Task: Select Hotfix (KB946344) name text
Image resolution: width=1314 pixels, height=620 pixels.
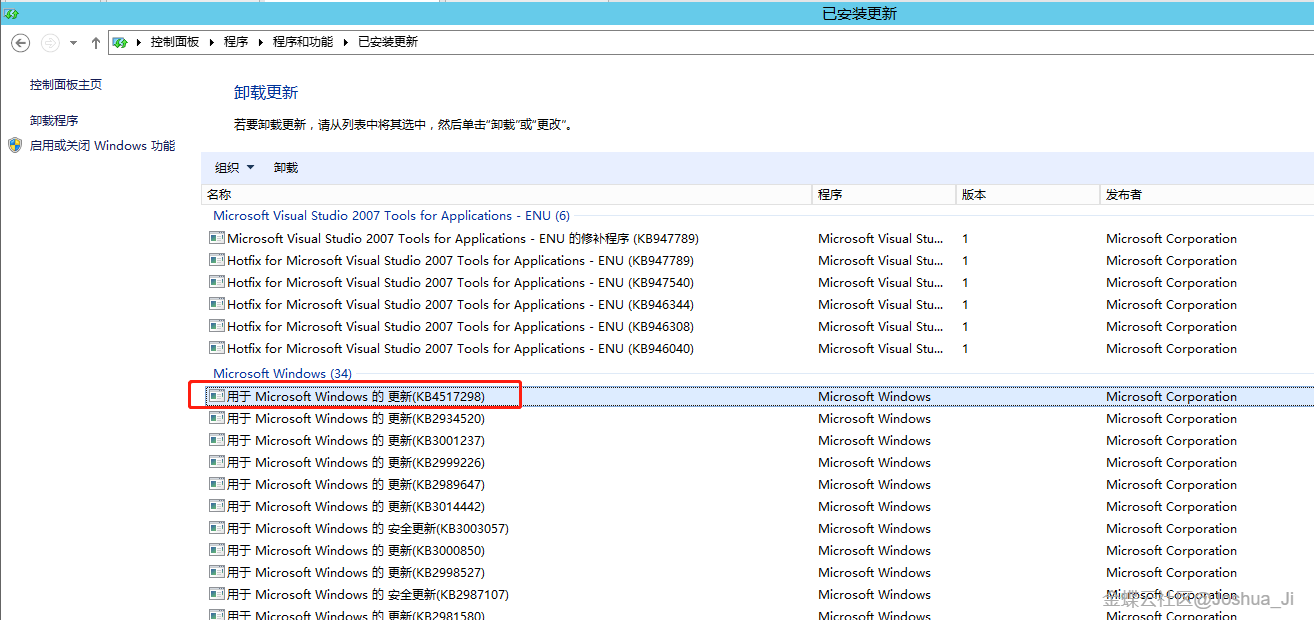Action: pos(460,305)
